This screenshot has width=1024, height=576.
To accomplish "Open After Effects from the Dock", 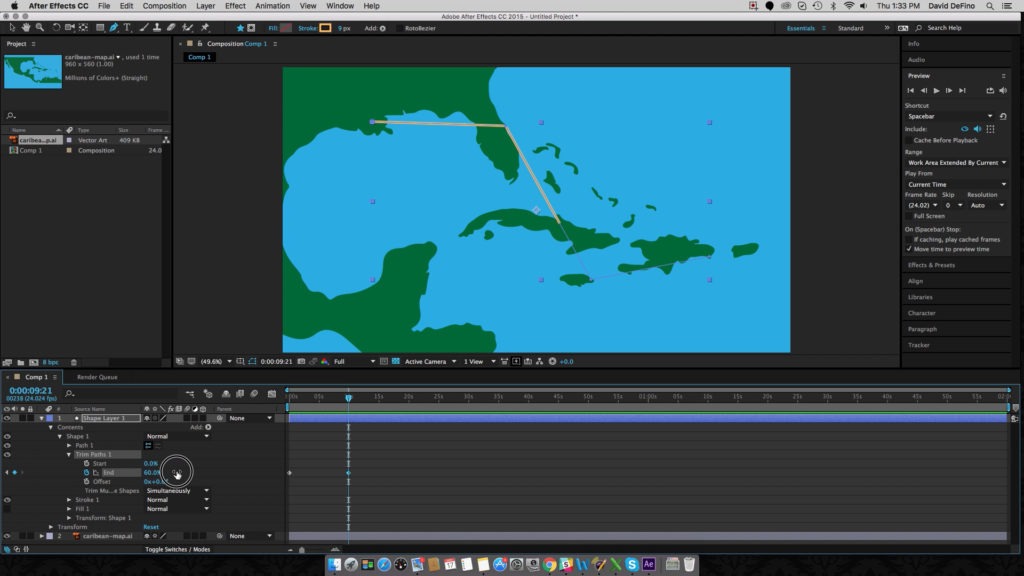I will click(x=648, y=564).
